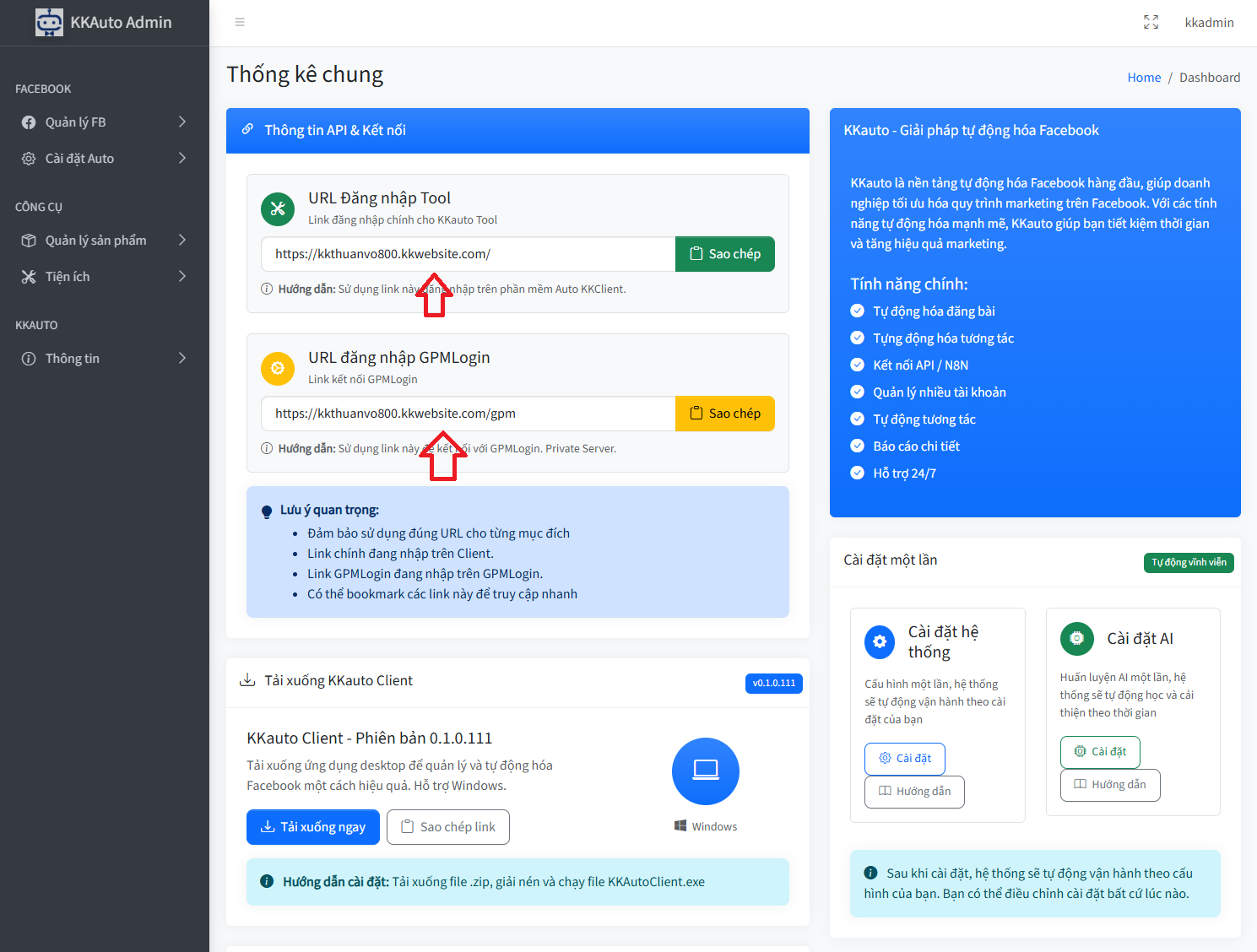1257x952 pixels.
Task: Click Hướng dẫn button under Cài đặt AI
Action: [1110, 785]
